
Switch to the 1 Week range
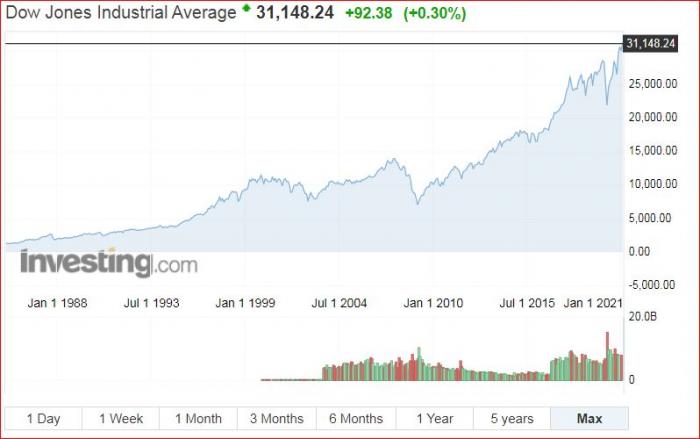pos(121,418)
